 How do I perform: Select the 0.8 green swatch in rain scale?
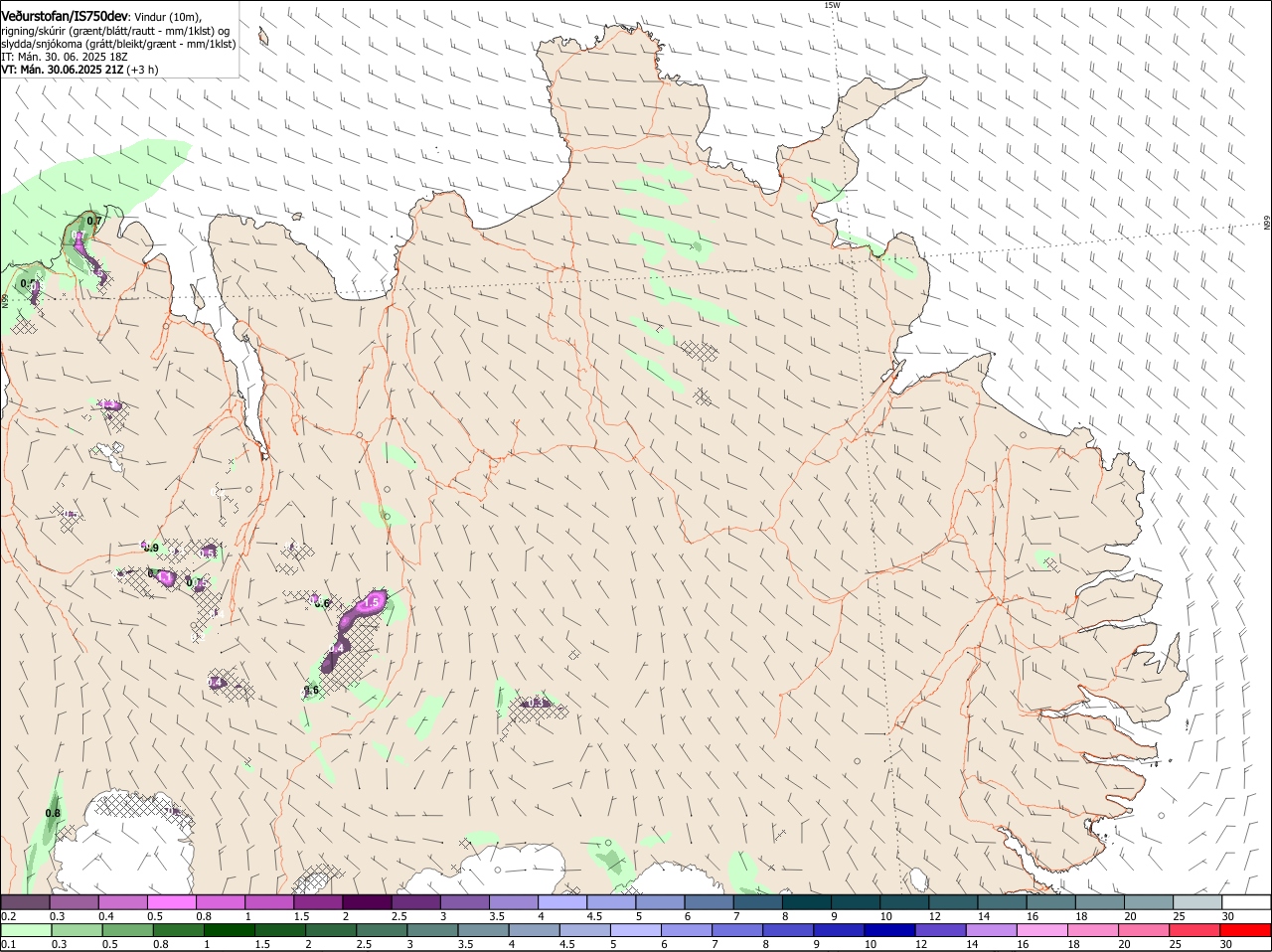tap(178, 930)
